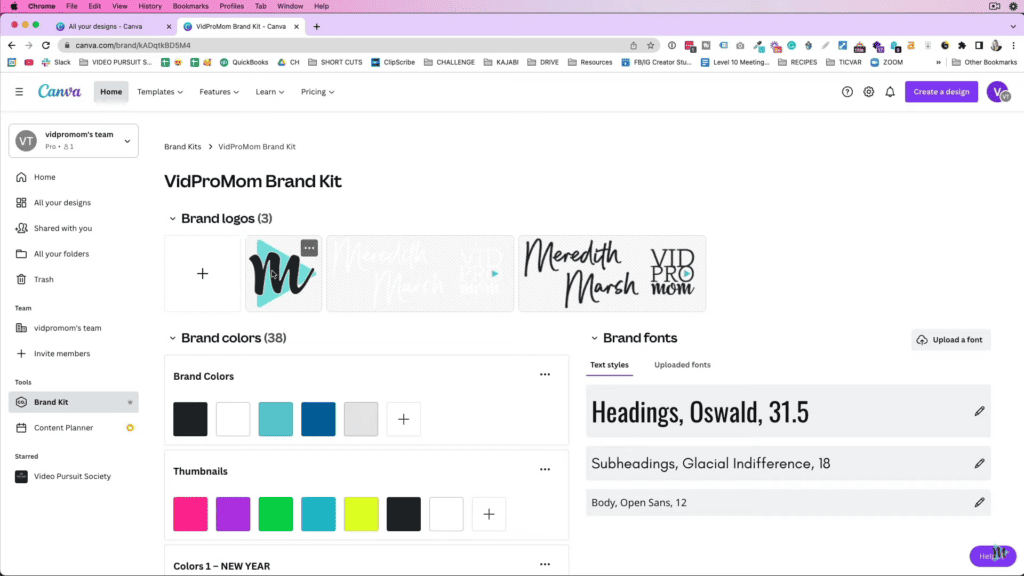Open the QuickBooks bookmark
The height and width of the screenshot is (576, 1024).
click(x=244, y=62)
